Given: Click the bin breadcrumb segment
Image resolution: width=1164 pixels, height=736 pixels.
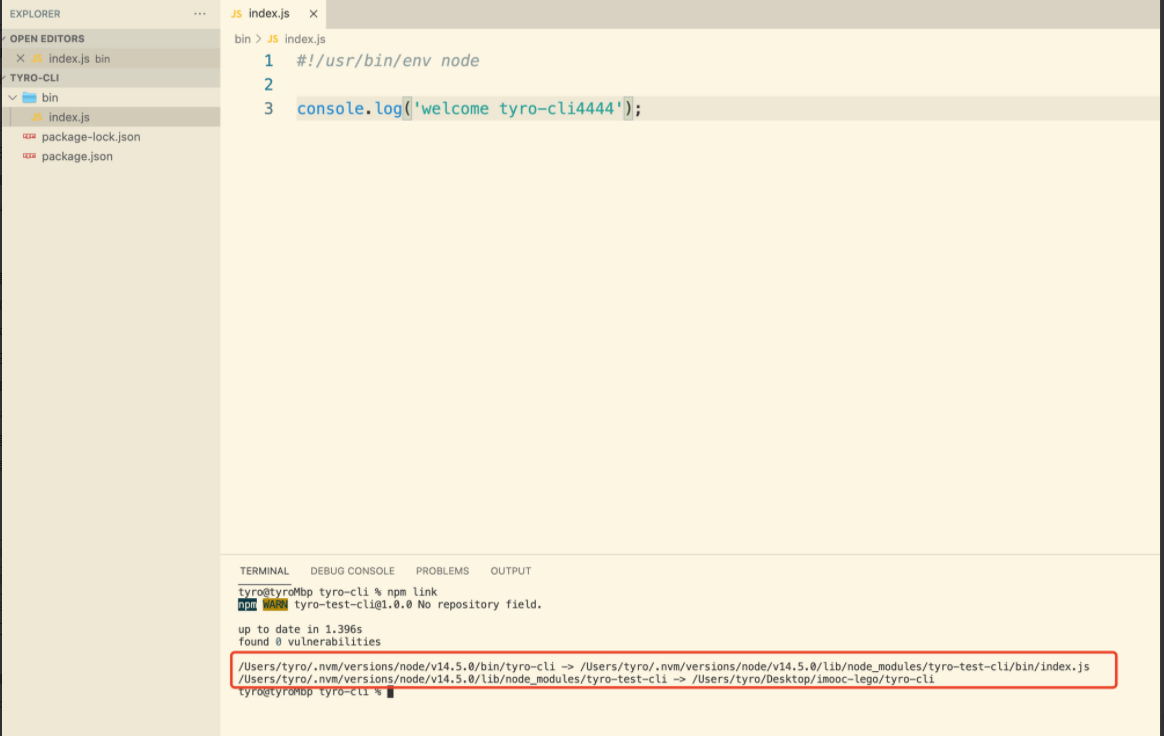Looking at the screenshot, I should 242,39.
